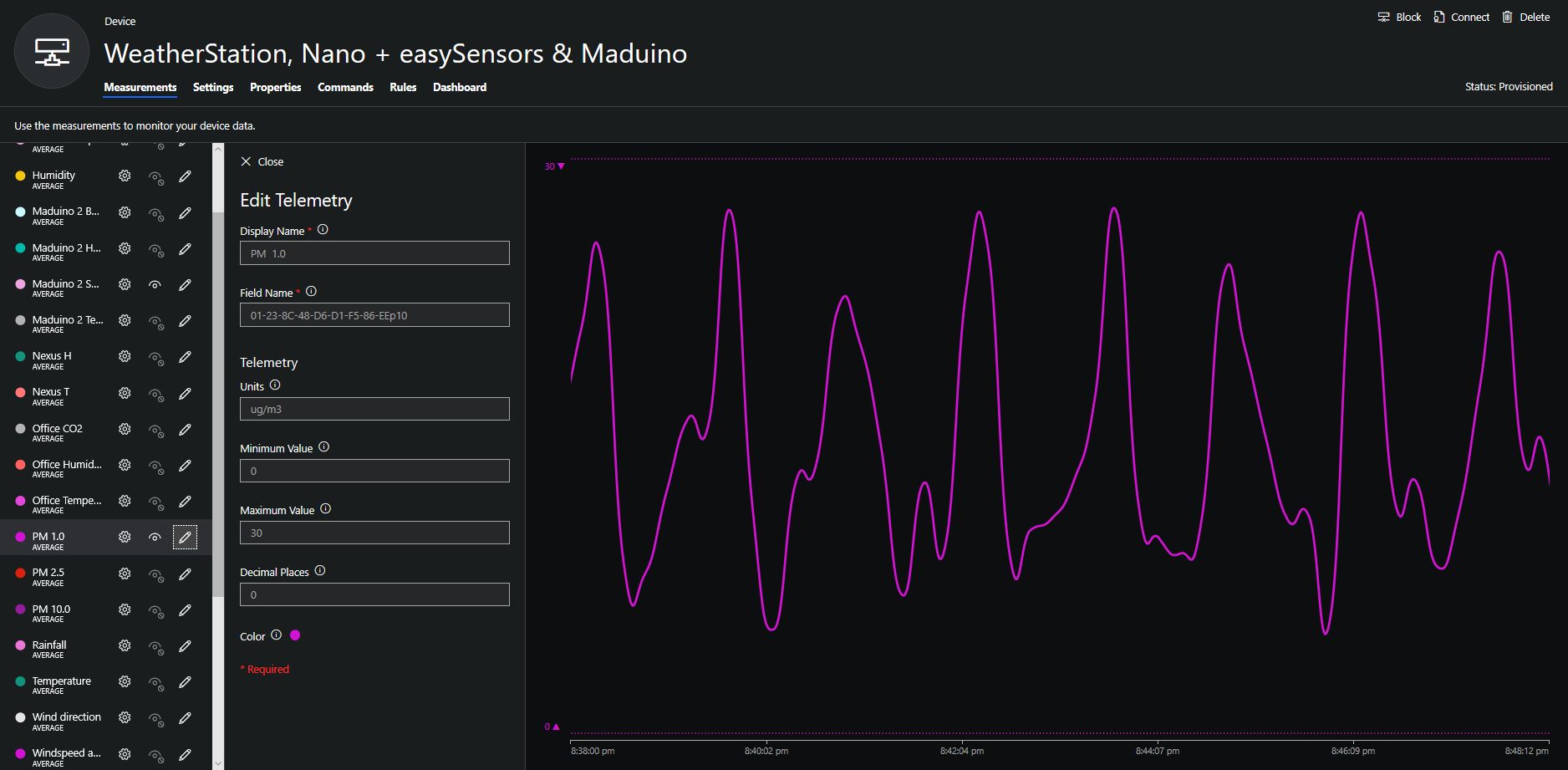The height and width of the screenshot is (770, 1568).
Task: Pick the magenta Color swatch
Action: pyautogui.click(x=295, y=635)
